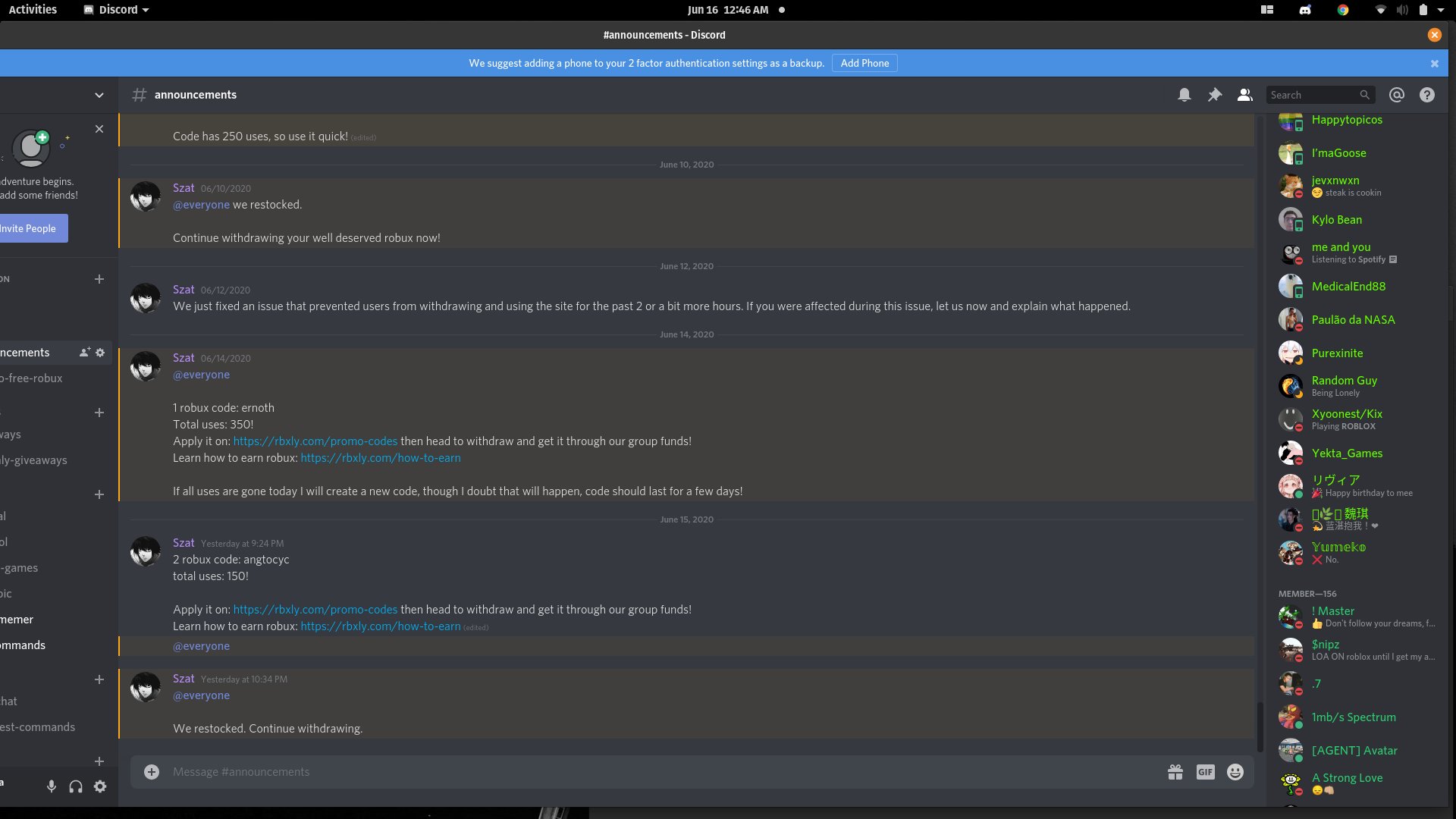
Task: Open member jevxnwxn
Action: tap(1357, 186)
